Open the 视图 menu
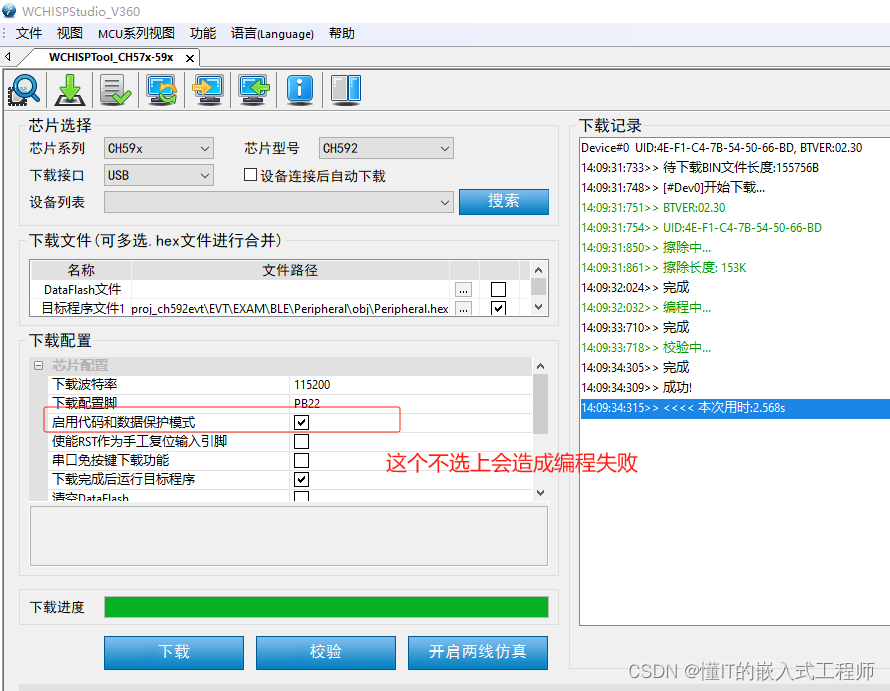Screen dimensions: 890x691 pyautogui.click(x=70, y=33)
